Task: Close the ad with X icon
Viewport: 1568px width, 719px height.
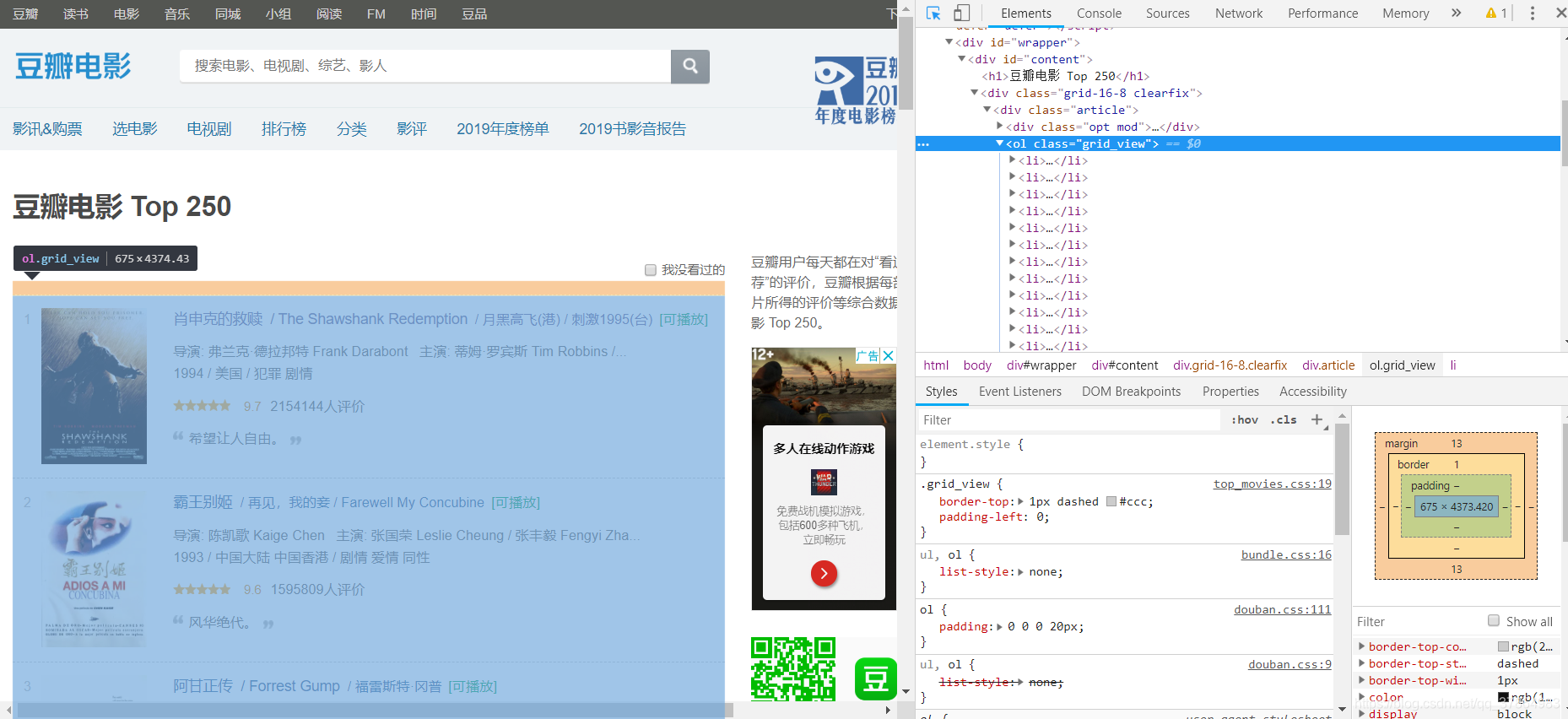Action: [888, 355]
